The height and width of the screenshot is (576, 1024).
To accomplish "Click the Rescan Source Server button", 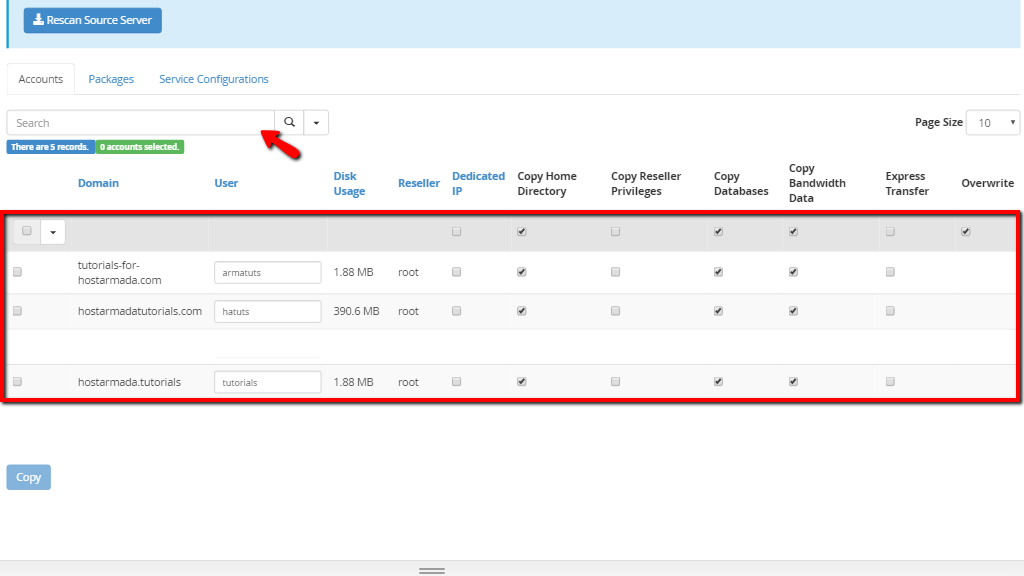I will click(93, 20).
